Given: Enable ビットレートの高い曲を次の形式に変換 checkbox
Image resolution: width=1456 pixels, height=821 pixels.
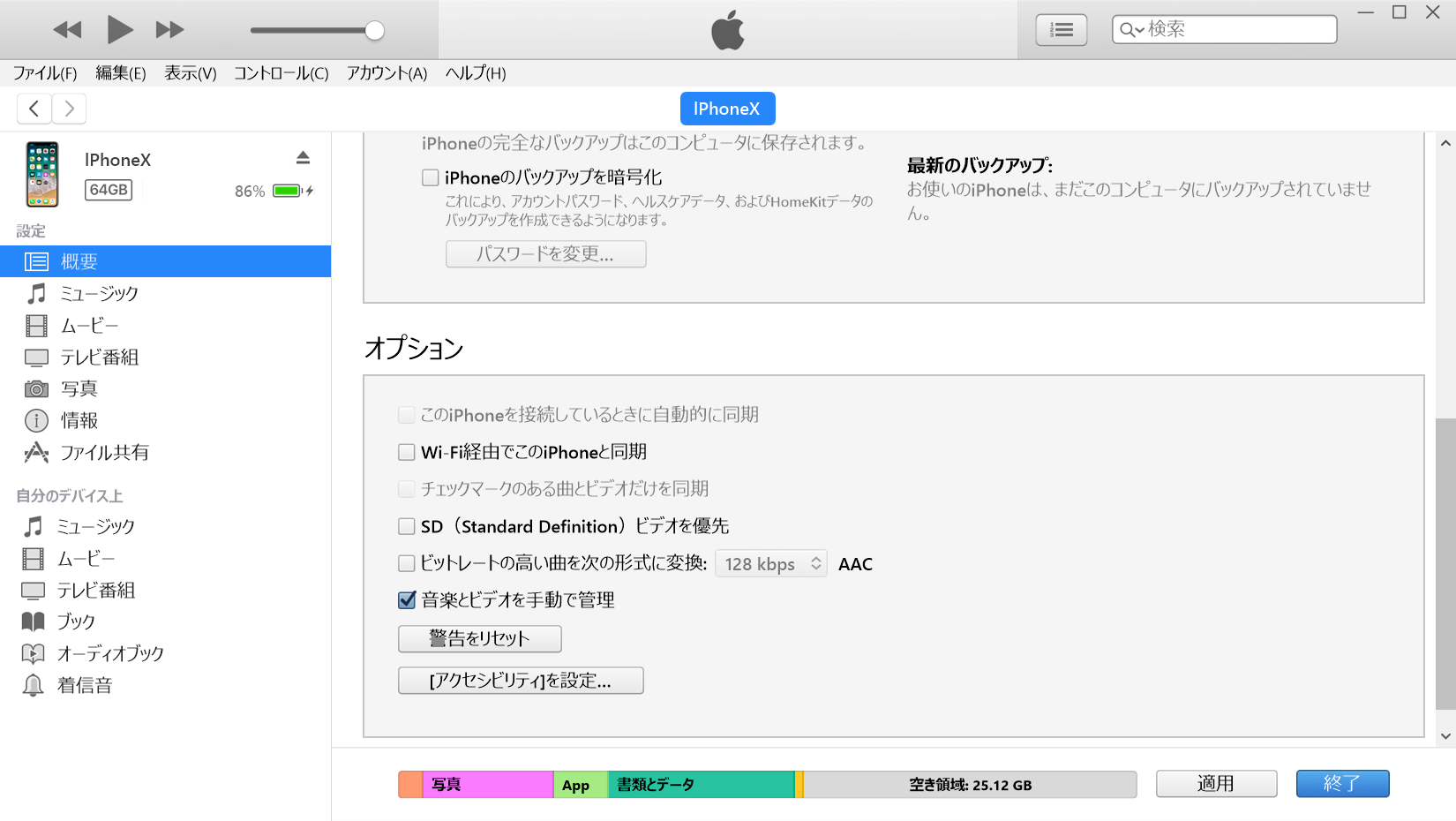Looking at the screenshot, I should coord(407,563).
